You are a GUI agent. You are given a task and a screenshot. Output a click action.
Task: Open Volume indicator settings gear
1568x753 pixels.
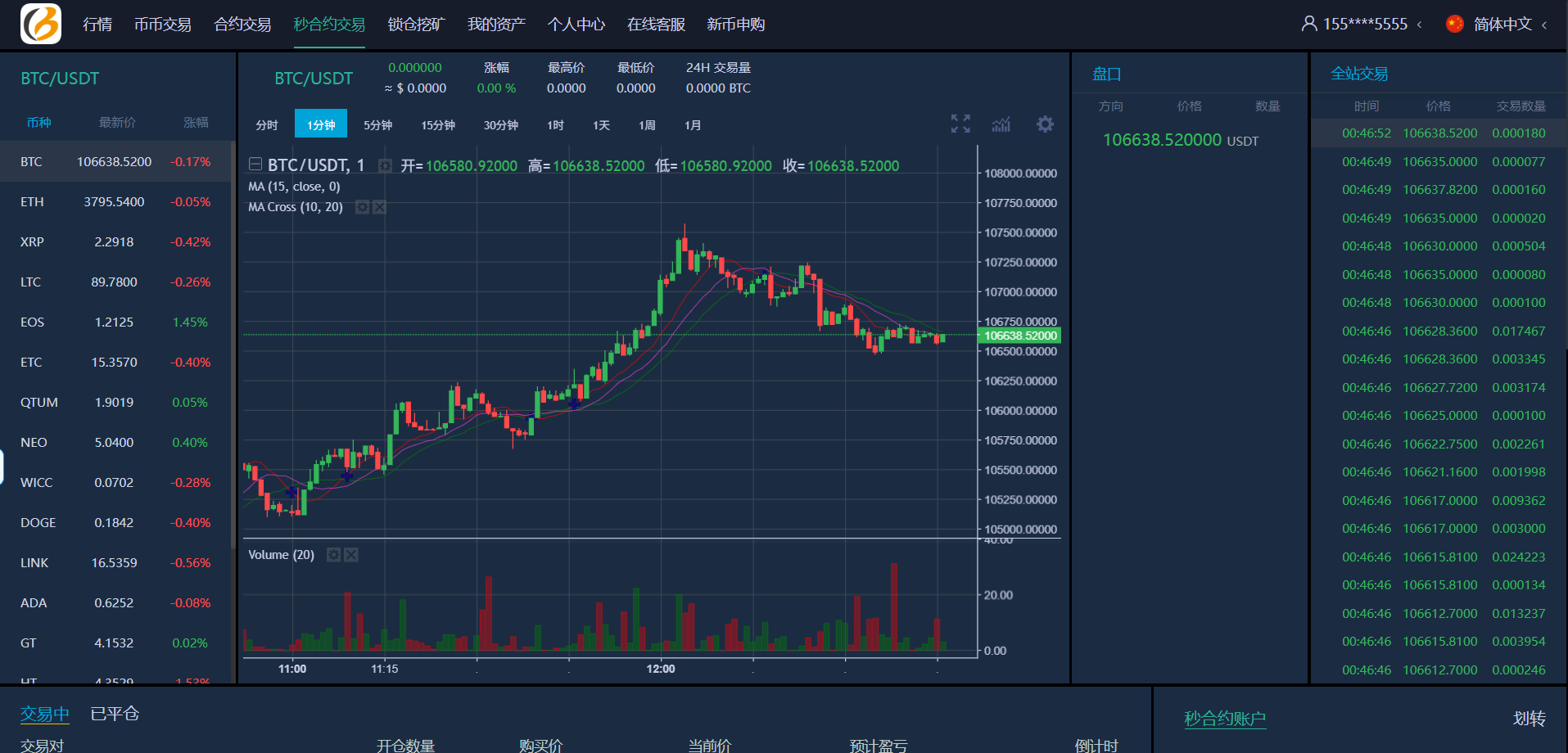coord(333,555)
